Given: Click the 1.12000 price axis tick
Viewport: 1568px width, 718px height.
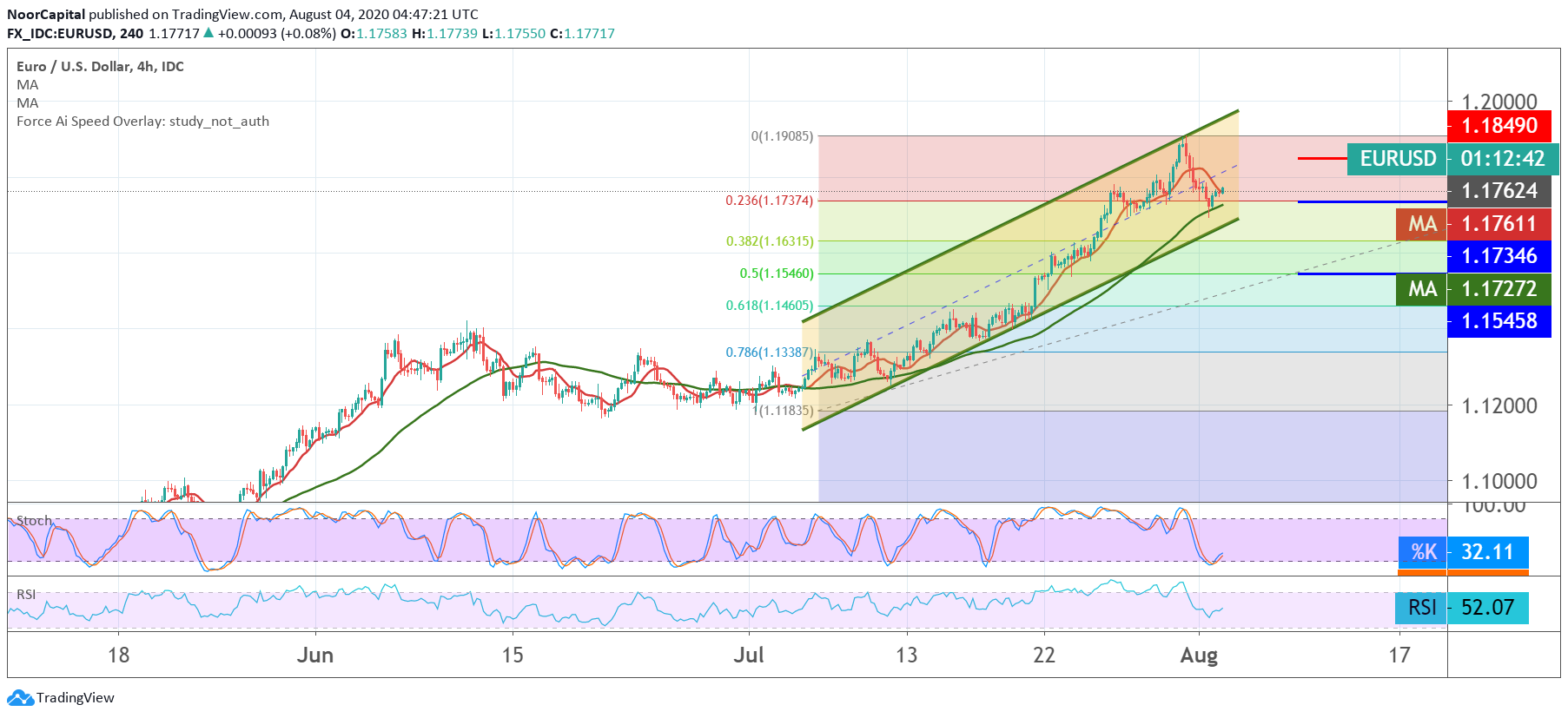Looking at the screenshot, I should pos(1499,405).
